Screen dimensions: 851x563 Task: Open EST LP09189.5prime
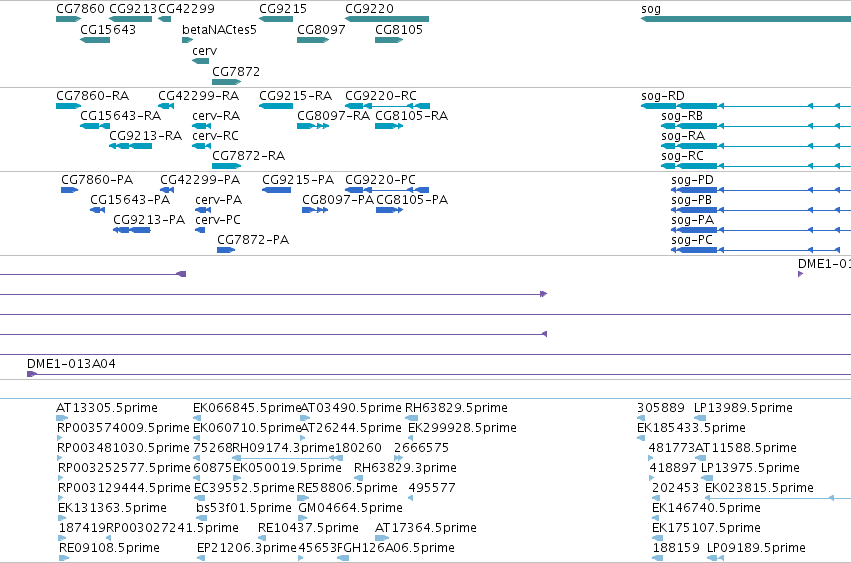[756, 548]
